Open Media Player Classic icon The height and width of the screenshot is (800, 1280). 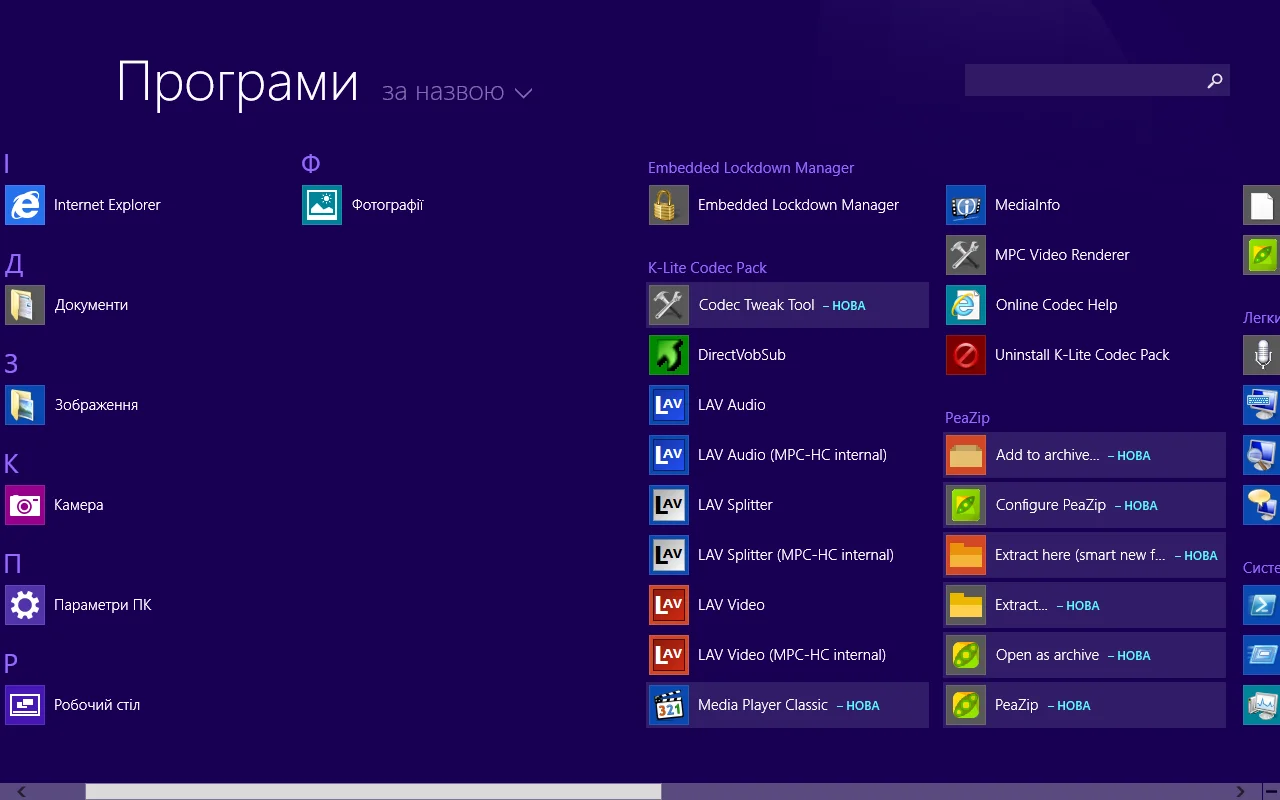669,705
